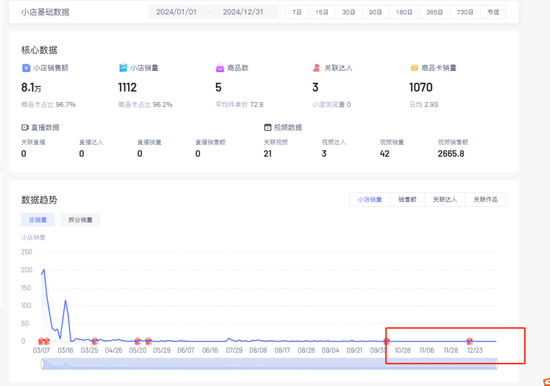Click the 商品卡占比 96.2% text
This screenshot has width=550, height=386.
pyautogui.click(x=145, y=105)
